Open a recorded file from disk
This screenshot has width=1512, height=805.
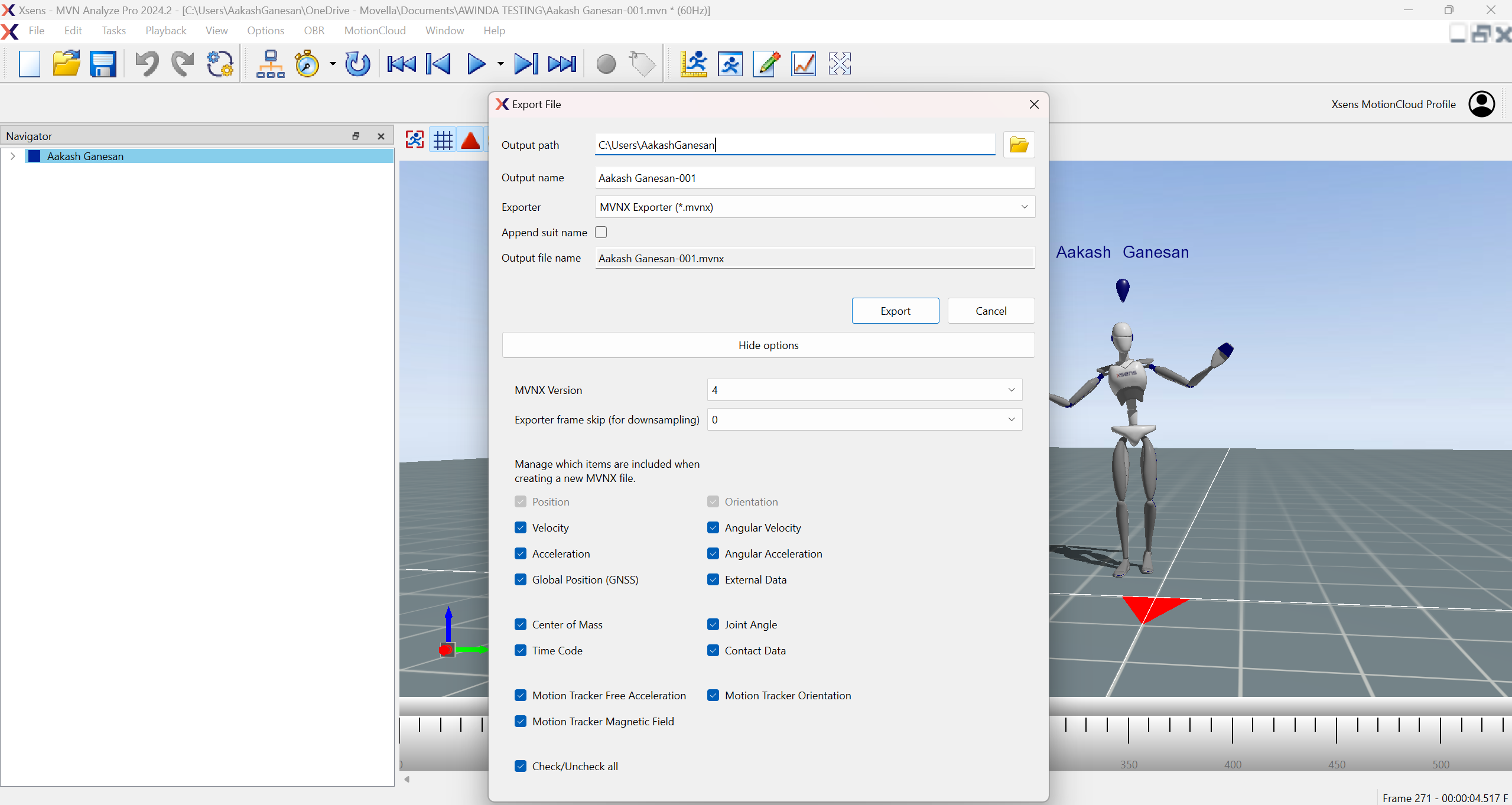point(67,63)
